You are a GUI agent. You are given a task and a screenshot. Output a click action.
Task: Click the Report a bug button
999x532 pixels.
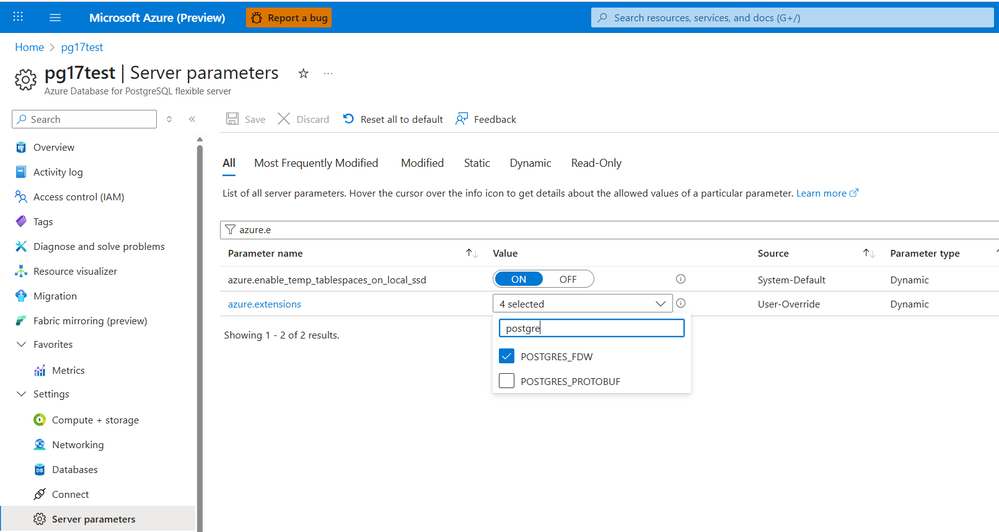click(289, 18)
